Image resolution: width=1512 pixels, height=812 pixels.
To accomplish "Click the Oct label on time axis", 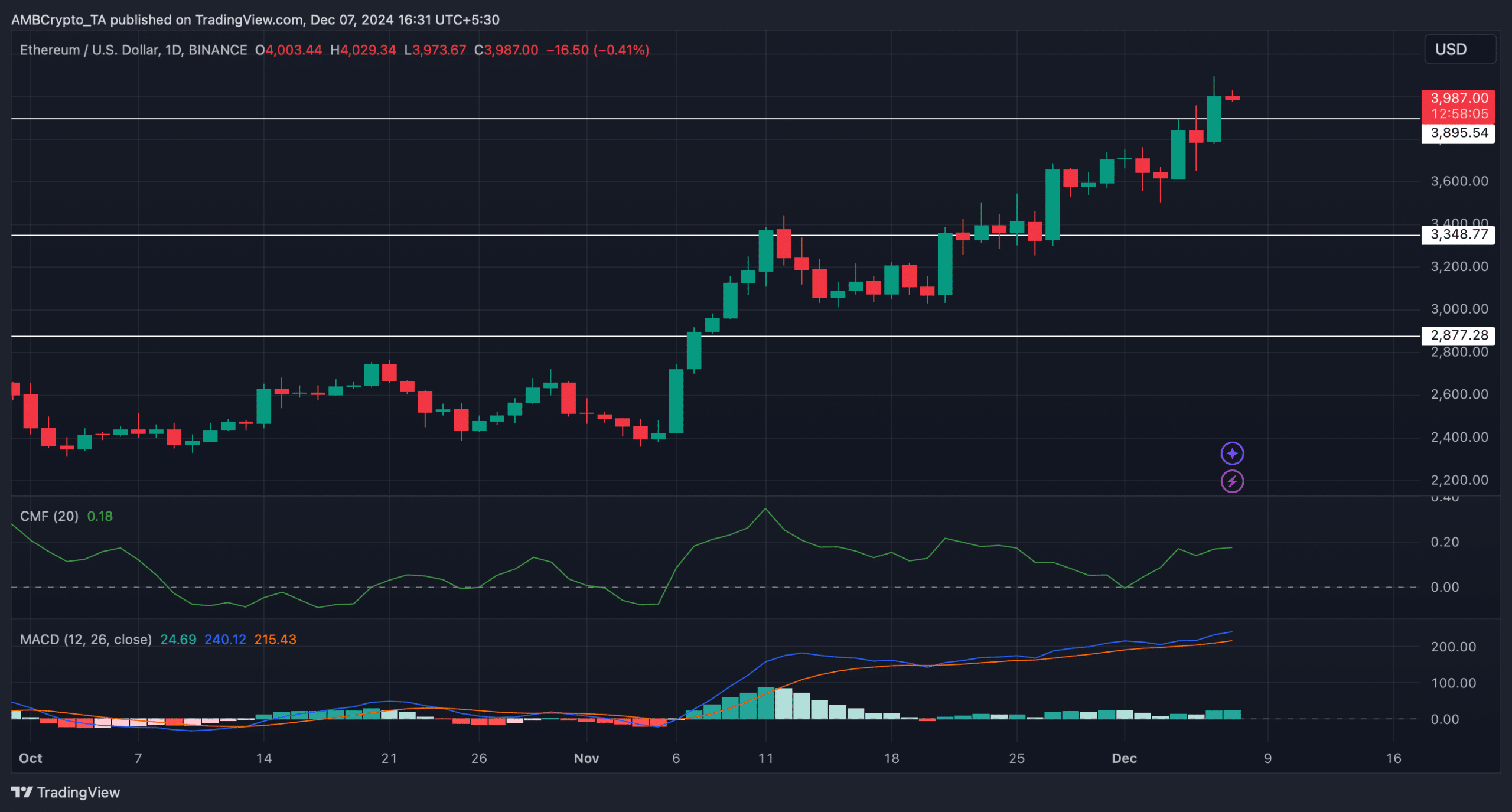I will tap(31, 758).
